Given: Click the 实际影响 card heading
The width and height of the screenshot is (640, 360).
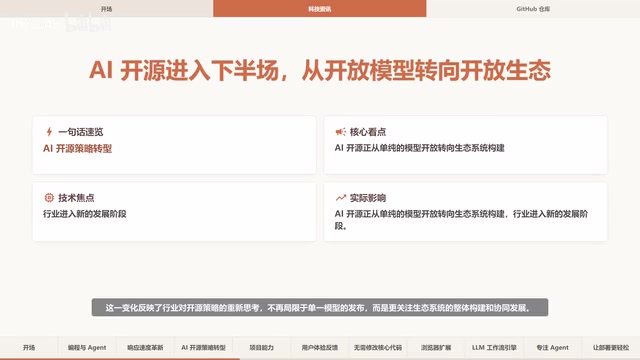Looking at the screenshot, I should tap(367, 198).
